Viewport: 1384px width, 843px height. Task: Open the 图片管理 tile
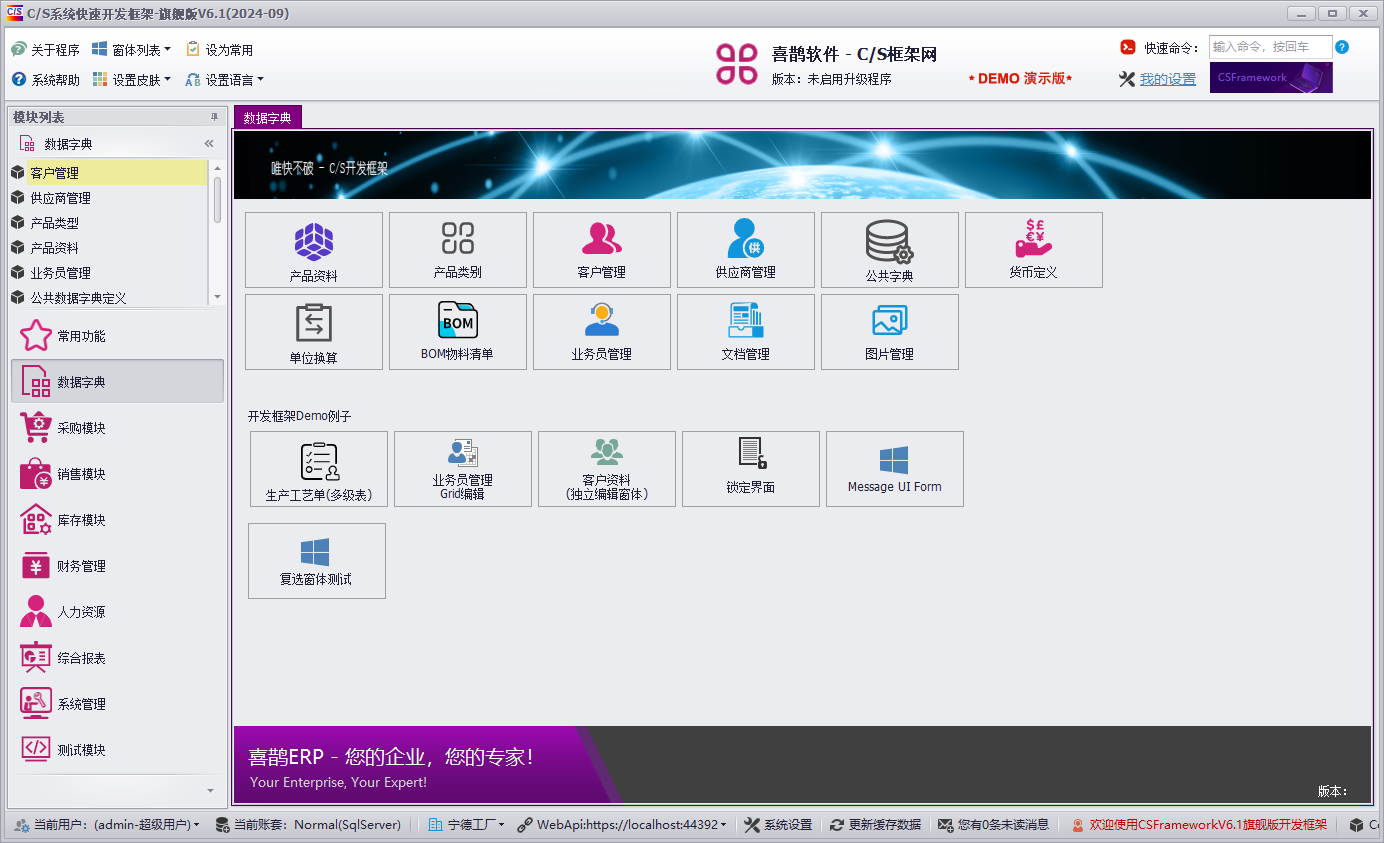coord(890,332)
